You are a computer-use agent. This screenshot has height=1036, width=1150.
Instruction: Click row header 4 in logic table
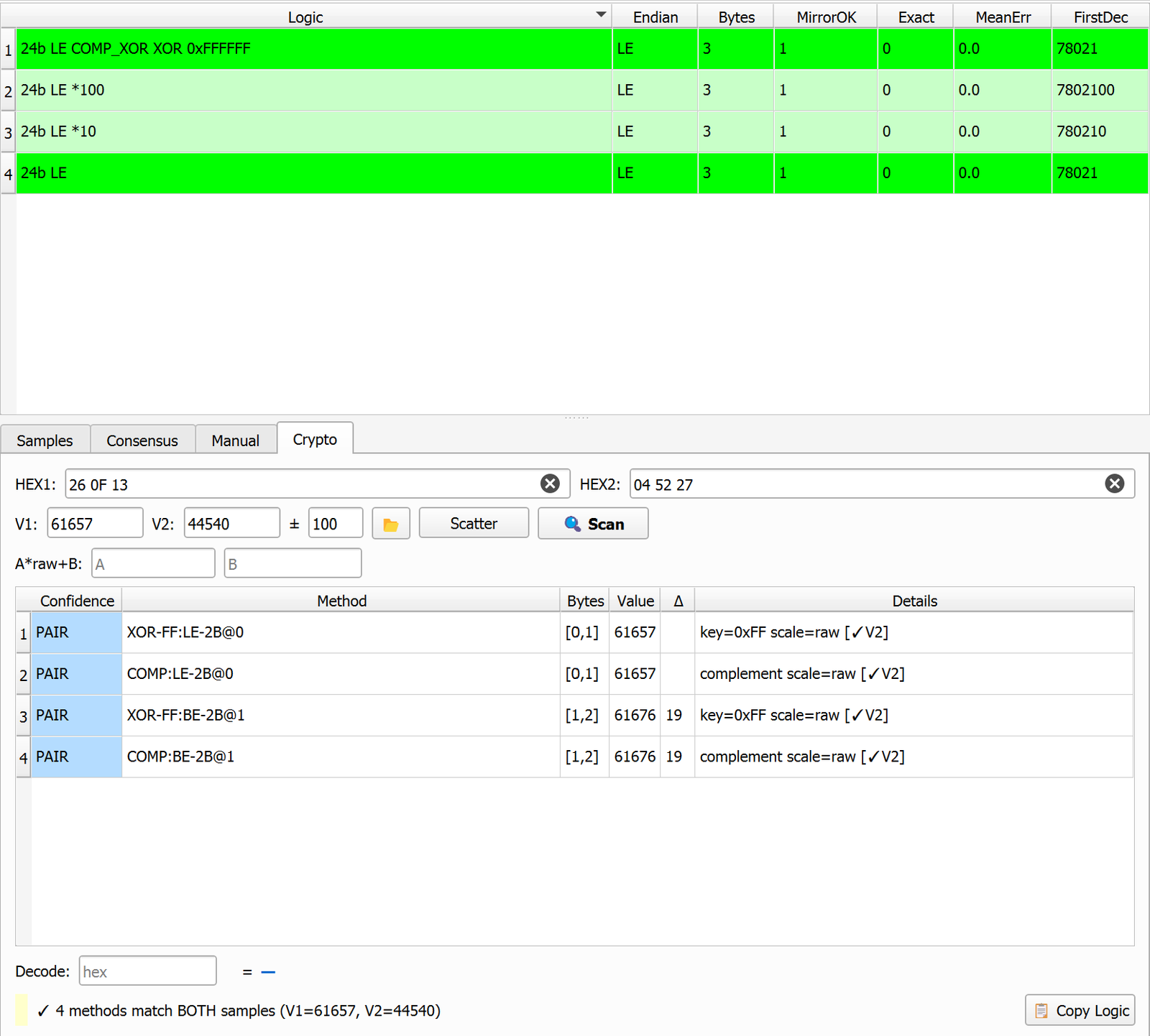(x=8, y=173)
